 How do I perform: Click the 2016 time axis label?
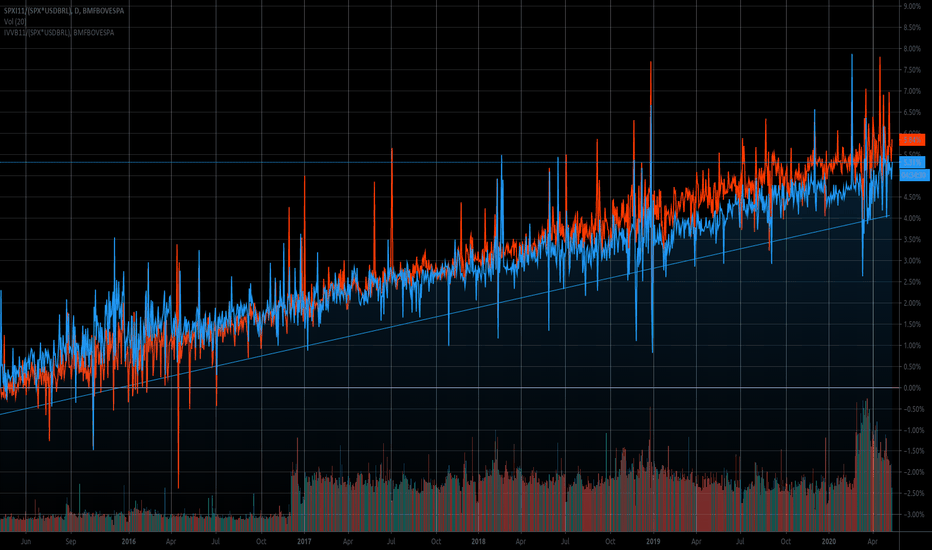128,542
